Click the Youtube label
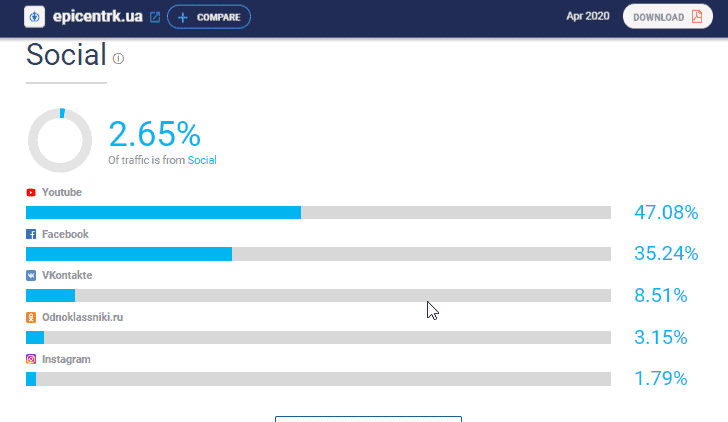 click(x=61, y=192)
